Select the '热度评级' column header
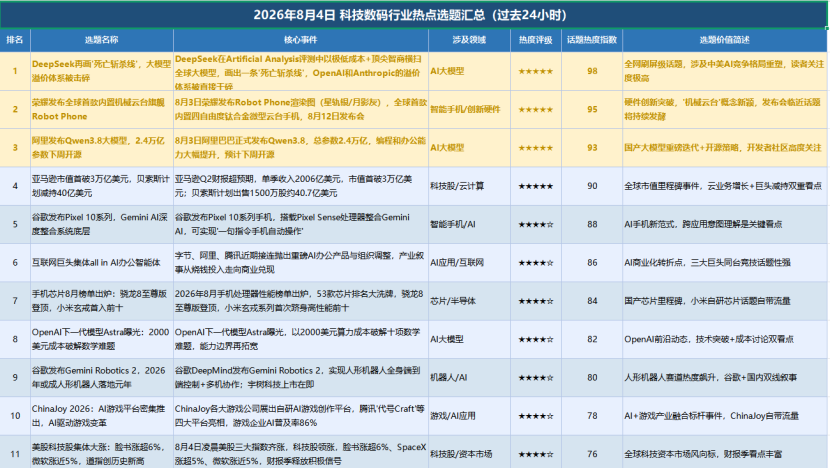The height and width of the screenshot is (468, 830). tap(536, 40)
